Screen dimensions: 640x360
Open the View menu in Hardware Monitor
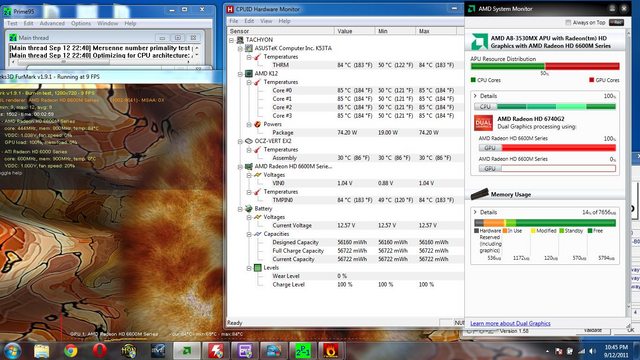(266, 21)
